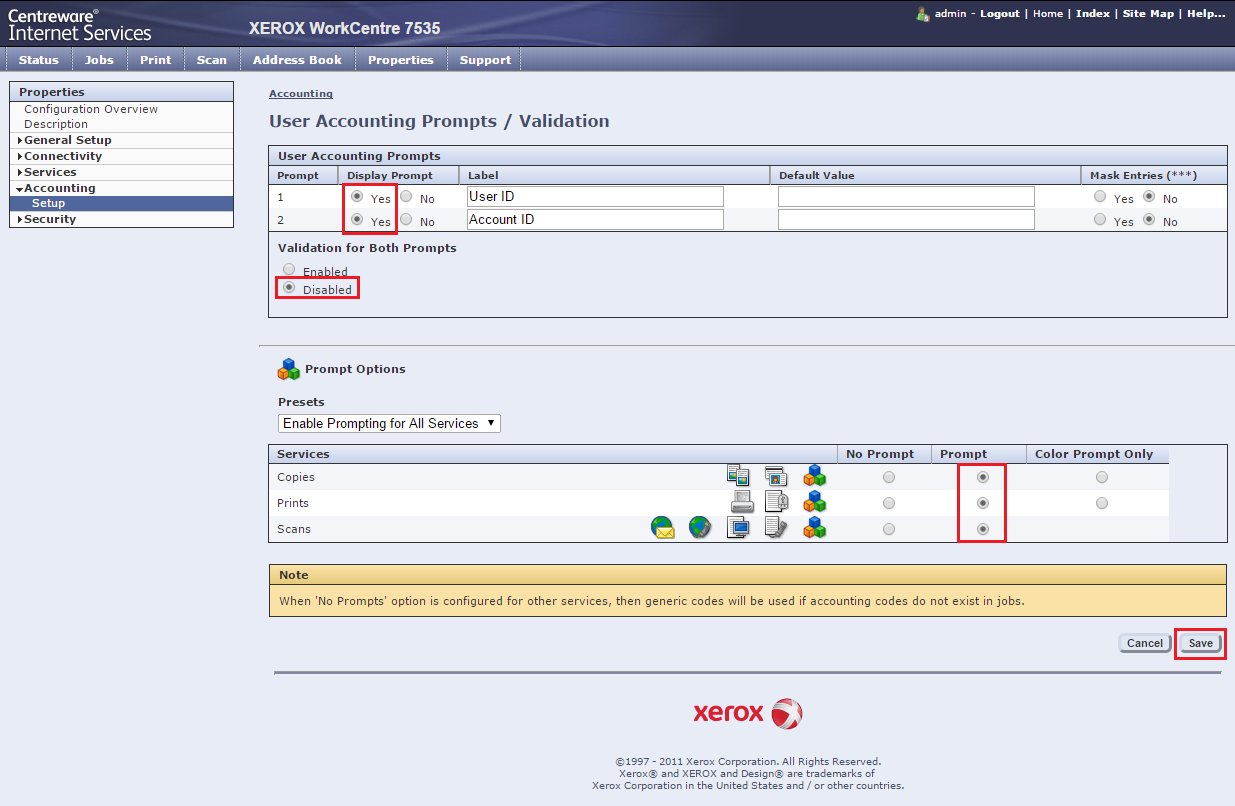1235x806 pixels.
Task: Click the computer monitor icon in Scans row
Action: pyautogui.click(x=738, y=528)
